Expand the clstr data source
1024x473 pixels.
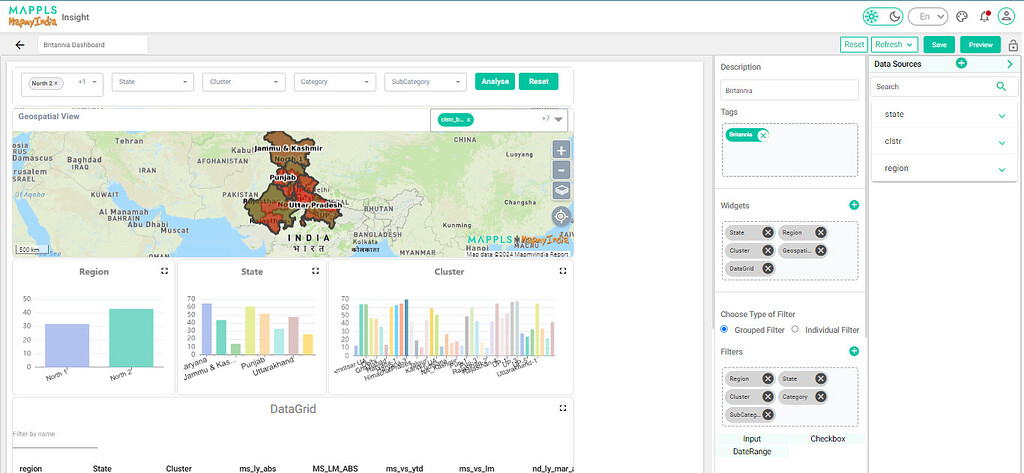coord(1002,142)
